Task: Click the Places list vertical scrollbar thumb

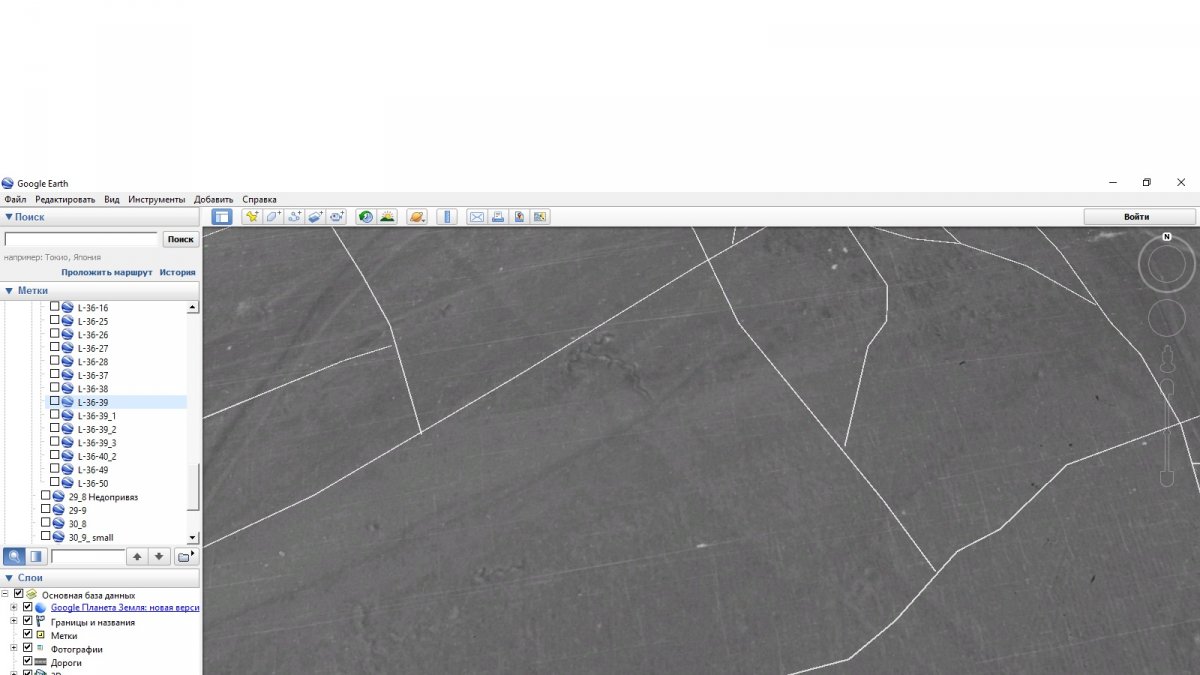Action: coord(193,486)
